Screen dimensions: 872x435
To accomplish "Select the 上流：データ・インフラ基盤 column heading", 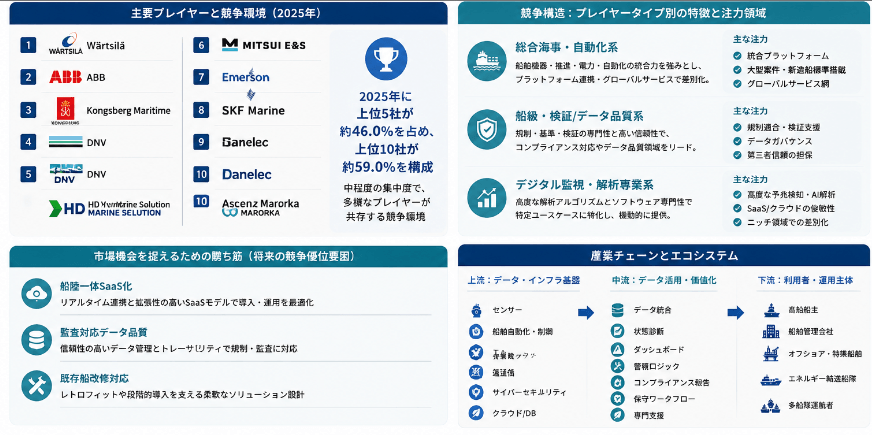I will [524, 280].
